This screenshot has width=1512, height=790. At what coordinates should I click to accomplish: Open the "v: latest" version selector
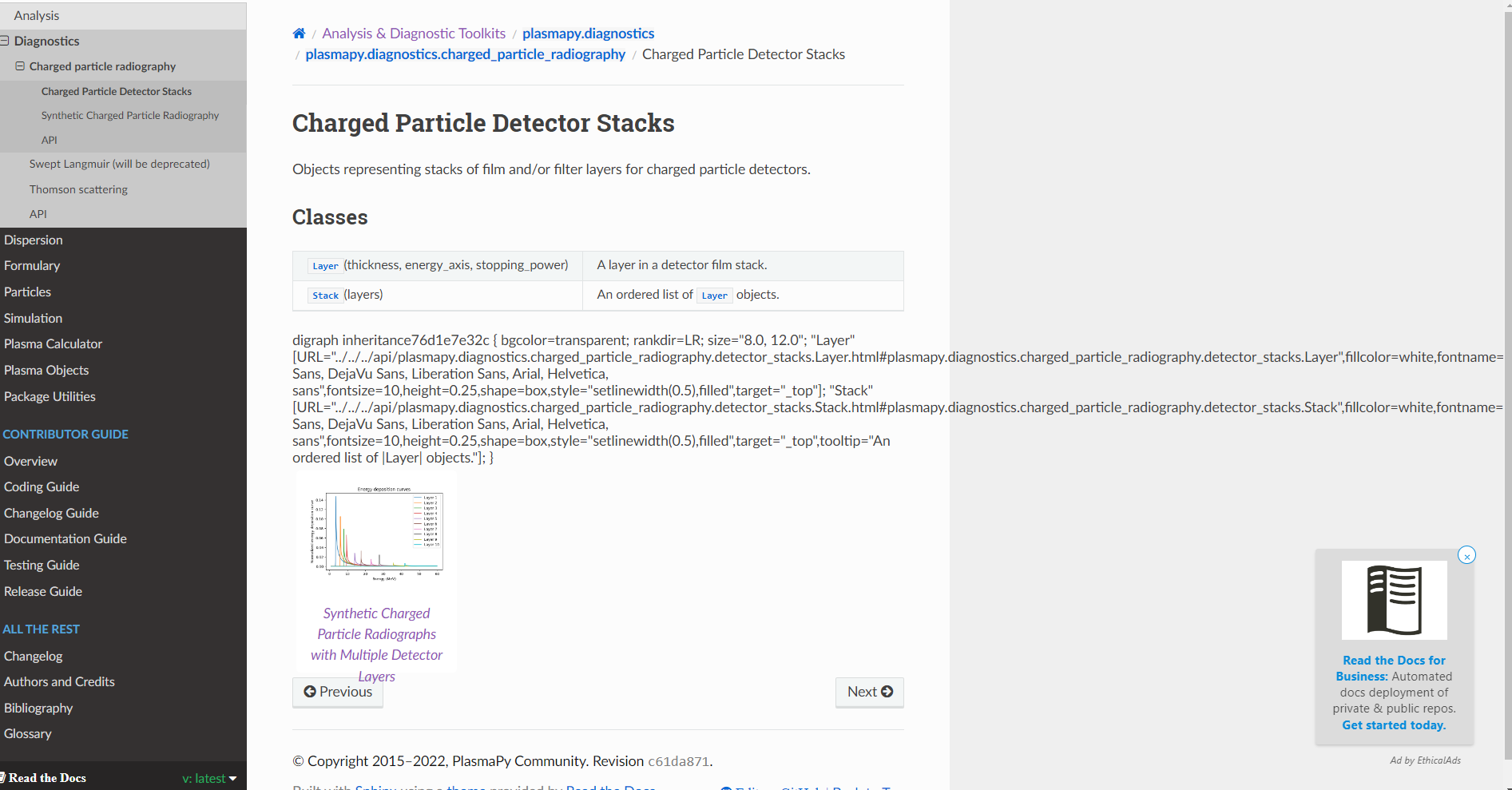point(208,777)
